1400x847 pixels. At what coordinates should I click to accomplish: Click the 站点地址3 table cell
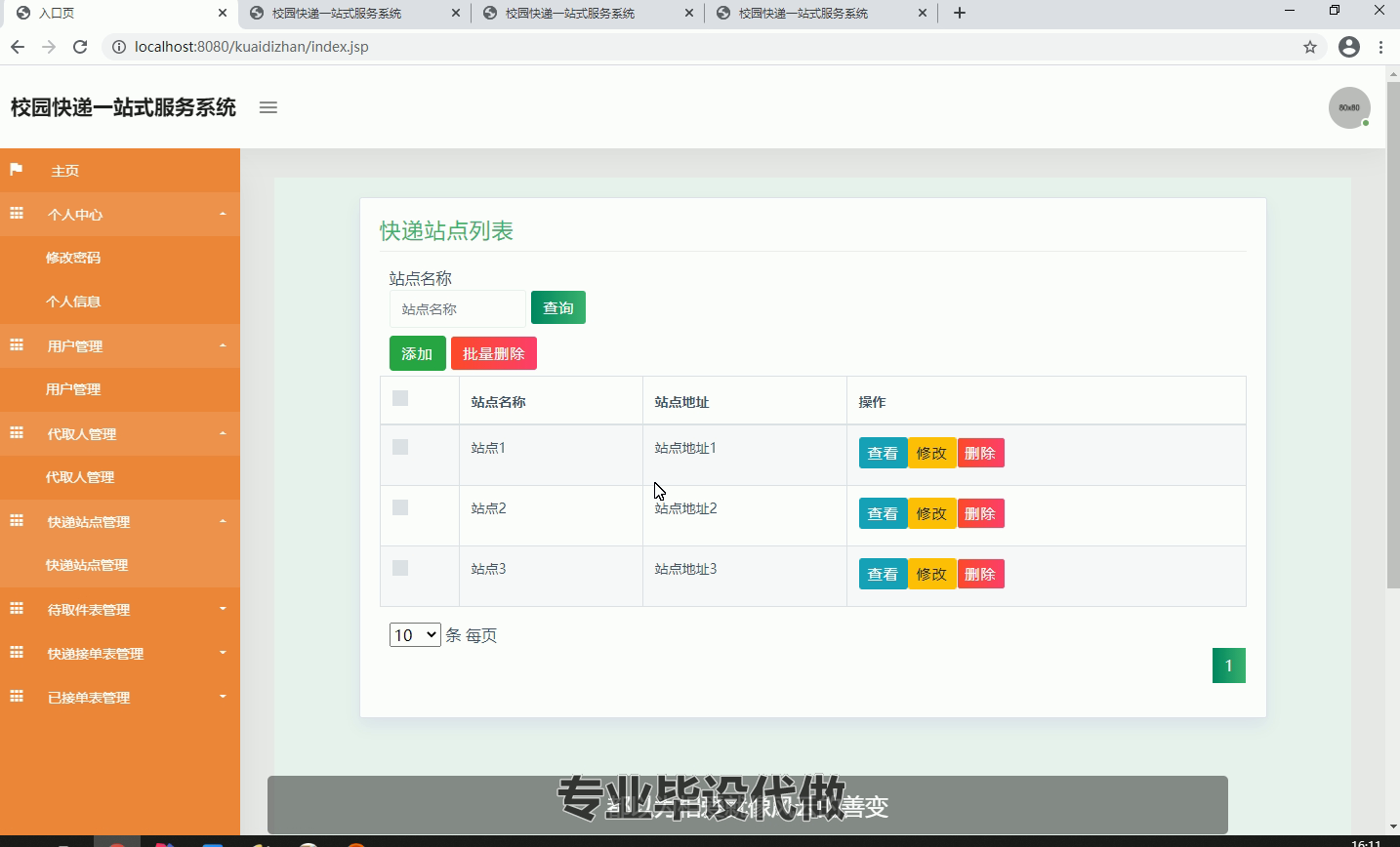[x=745, y=576]
